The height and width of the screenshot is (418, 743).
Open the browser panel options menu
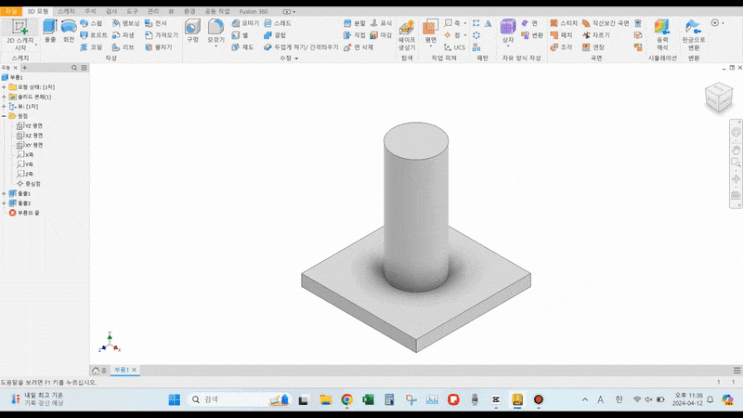click(84, 68)
